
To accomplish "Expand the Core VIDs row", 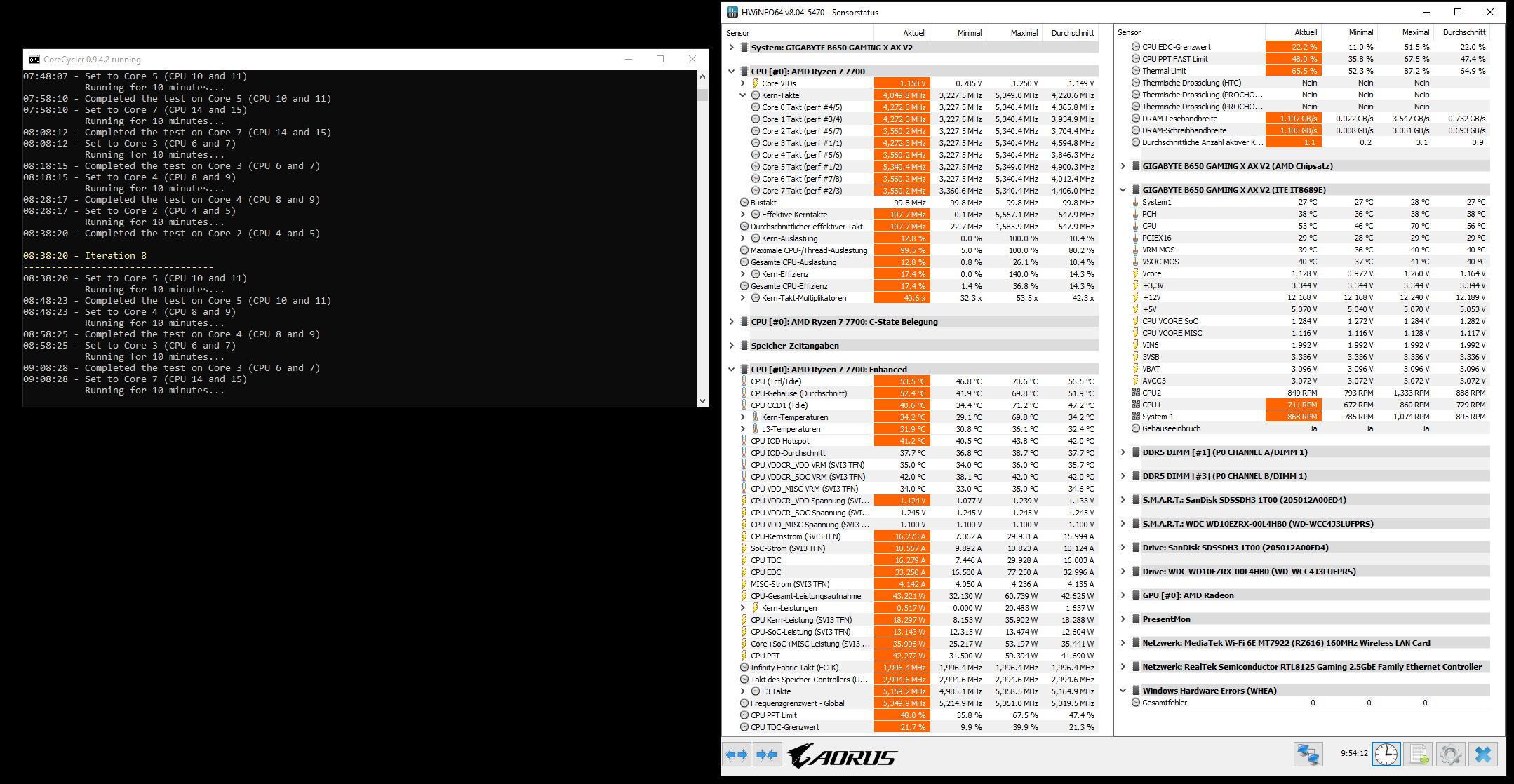I will tap(743, 83).
